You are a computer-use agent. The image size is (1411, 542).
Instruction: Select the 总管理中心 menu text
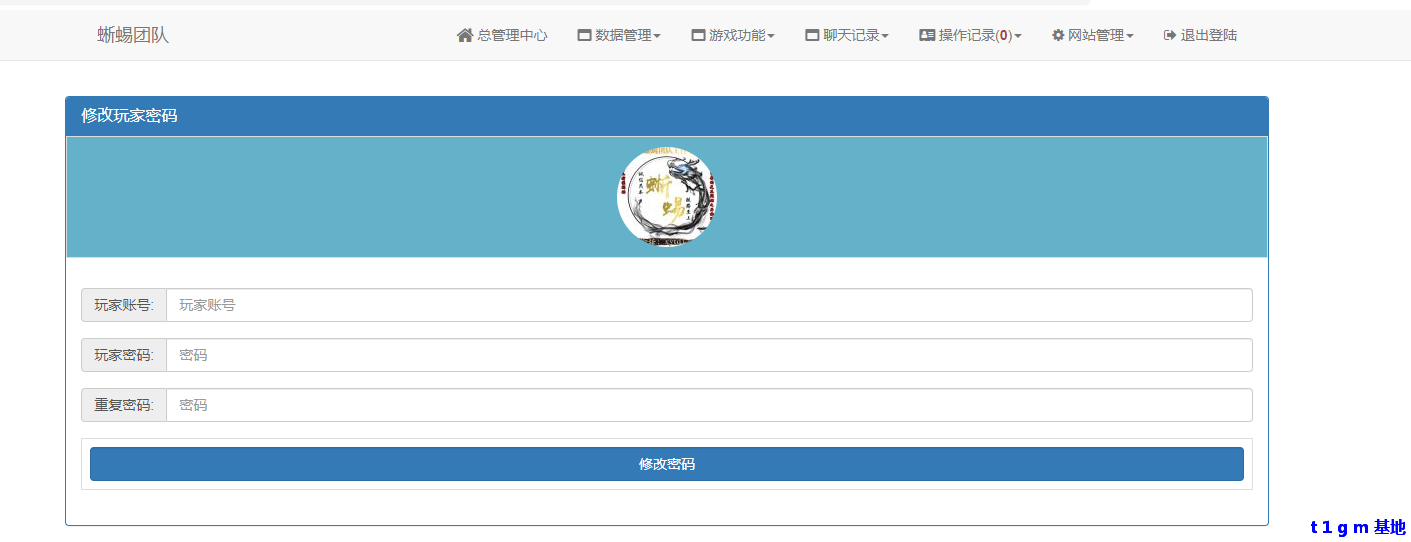point(512,35)
